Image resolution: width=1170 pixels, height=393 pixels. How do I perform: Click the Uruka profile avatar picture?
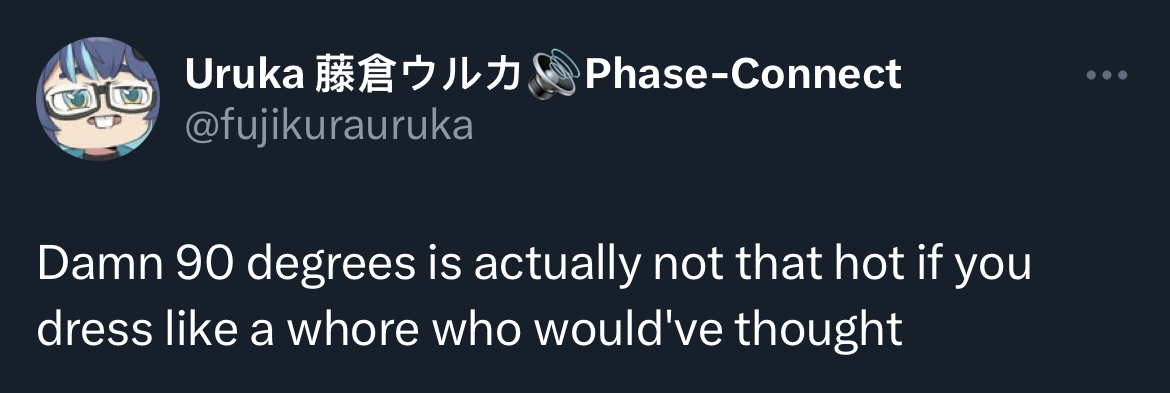click(x=98, y=98)
